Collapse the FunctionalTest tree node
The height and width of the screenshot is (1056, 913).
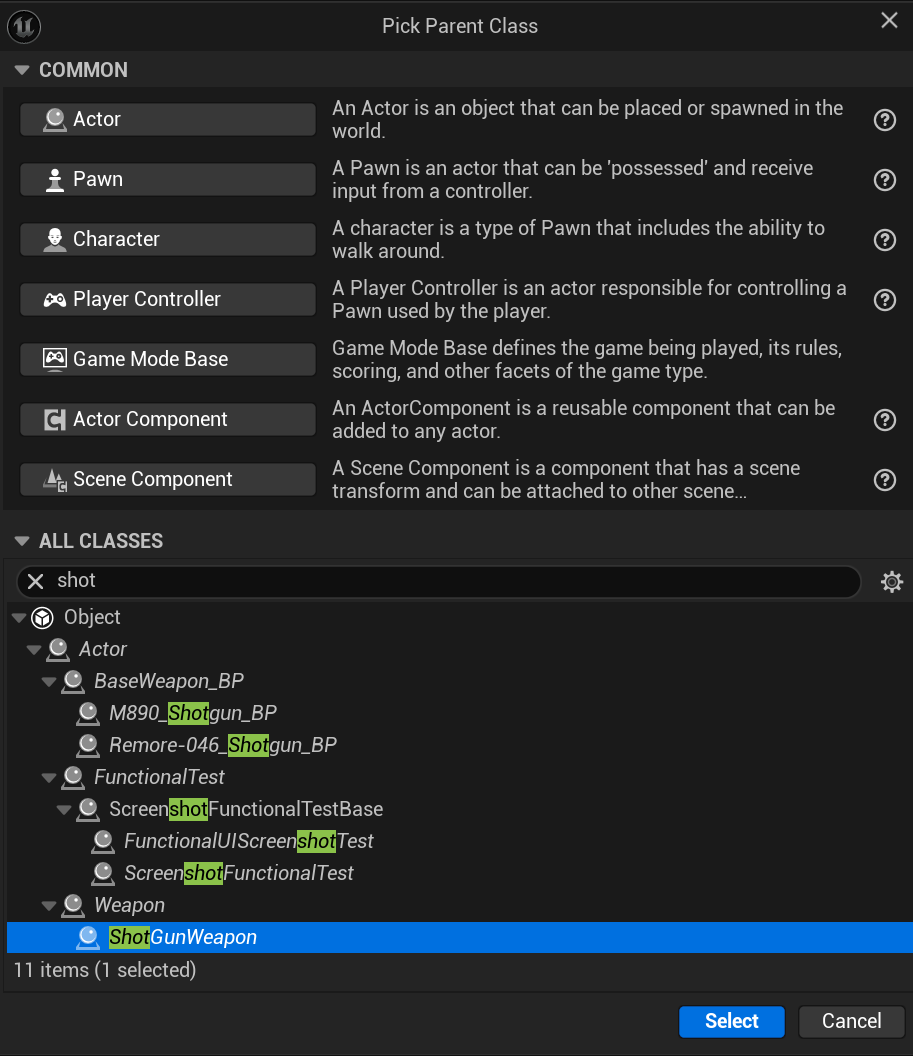[x=49, y=777]
